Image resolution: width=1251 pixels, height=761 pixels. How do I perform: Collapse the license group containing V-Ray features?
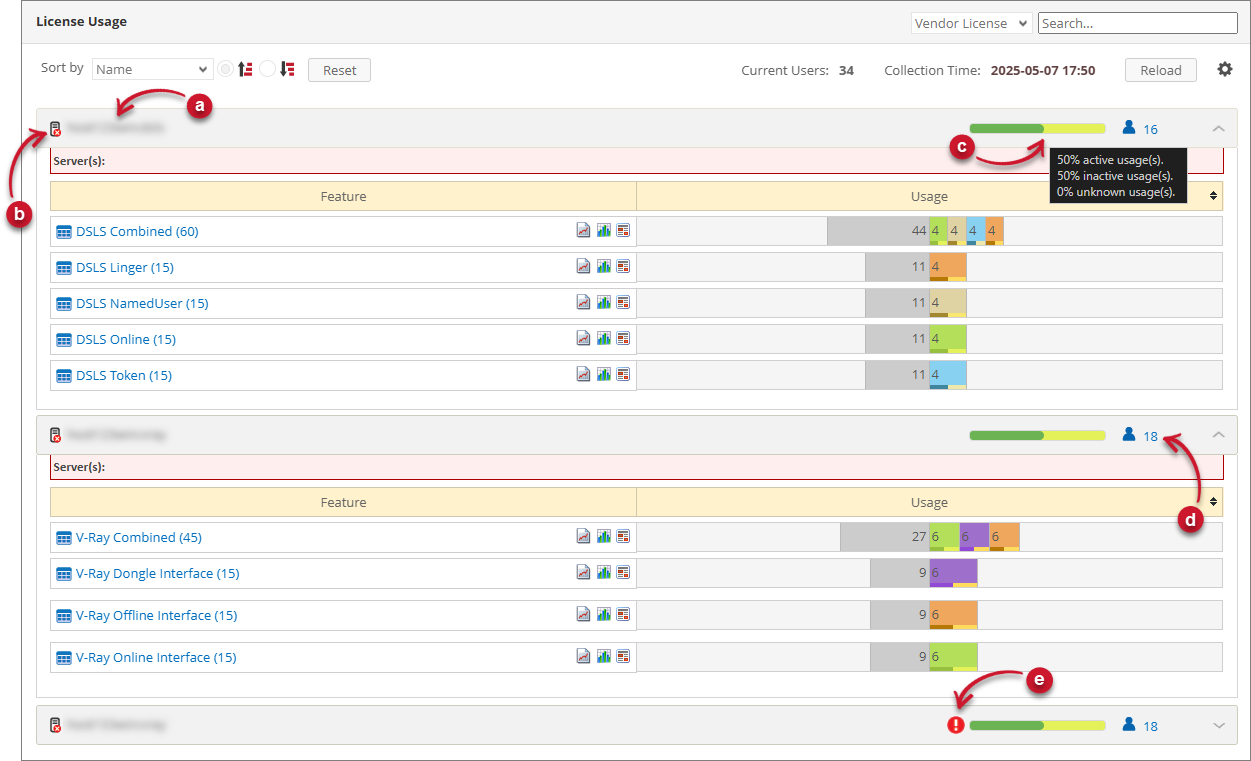pos(1218,435)
